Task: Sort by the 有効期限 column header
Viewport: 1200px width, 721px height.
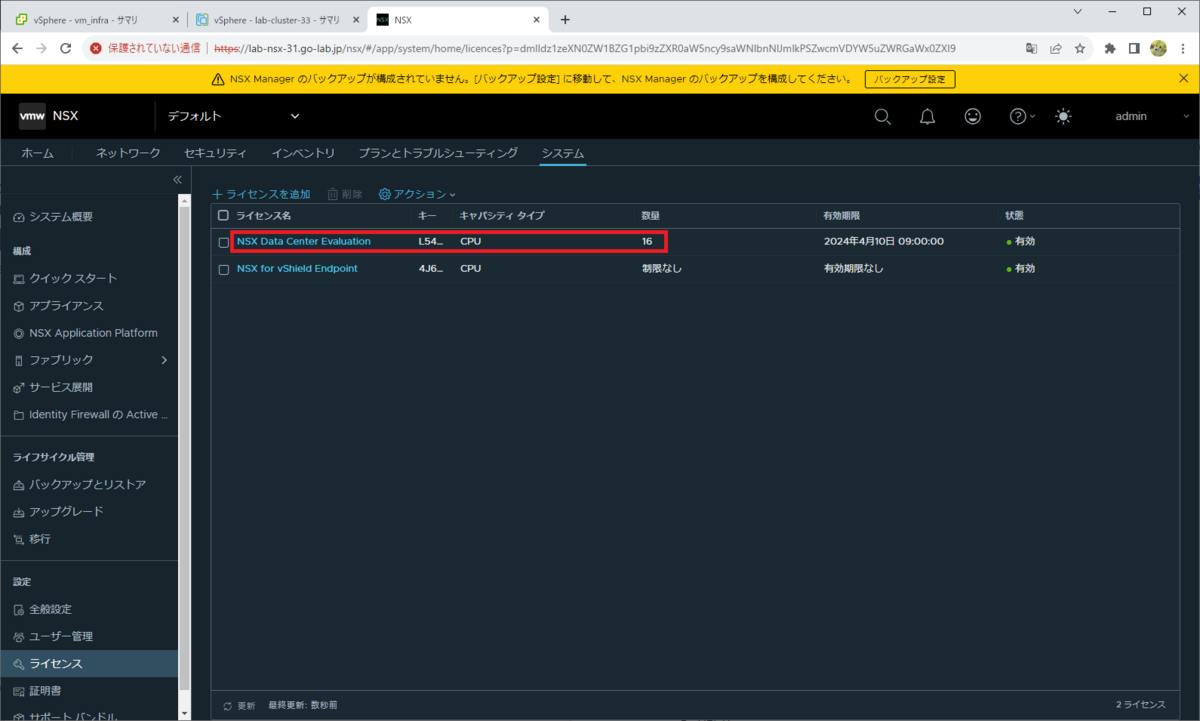Action: (x=842, y=215)
